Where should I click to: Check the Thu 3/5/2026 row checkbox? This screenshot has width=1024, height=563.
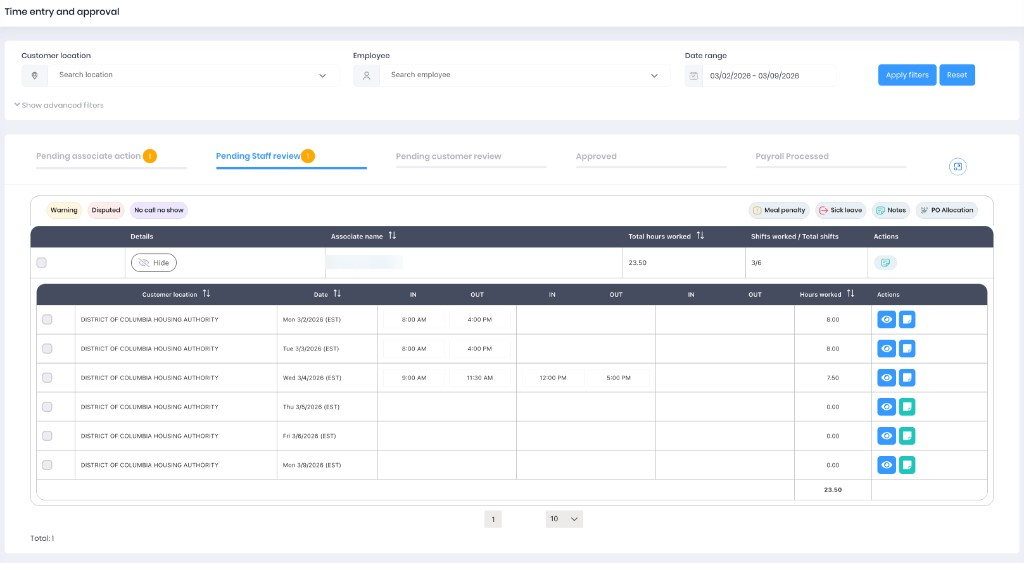tap(47, 407)
